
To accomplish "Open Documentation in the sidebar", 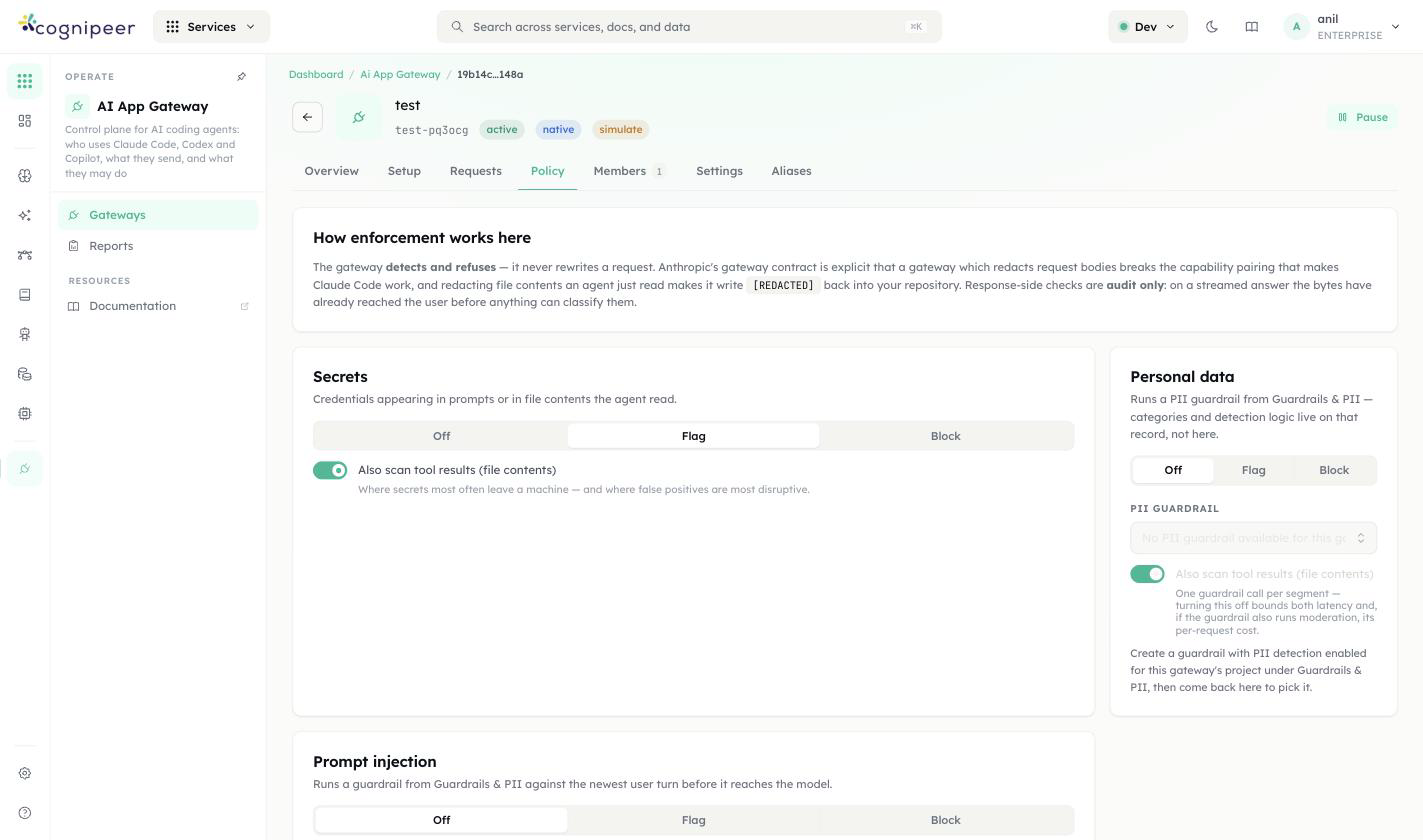I will (x=158, y=306).
